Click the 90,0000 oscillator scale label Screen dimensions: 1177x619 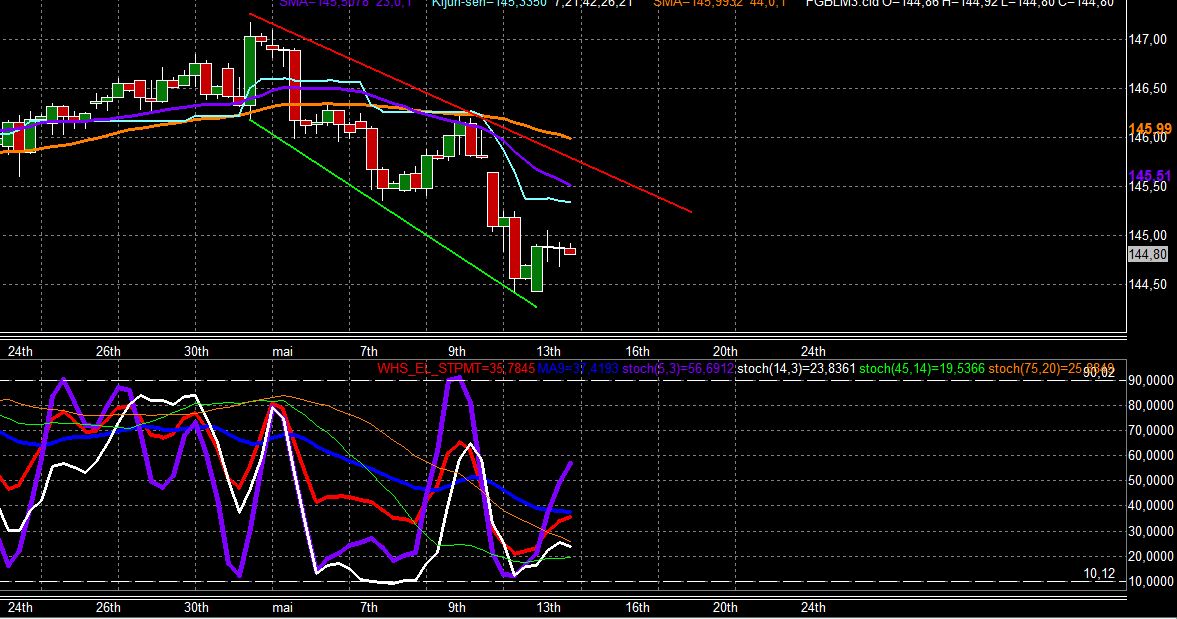point(1151,380)
